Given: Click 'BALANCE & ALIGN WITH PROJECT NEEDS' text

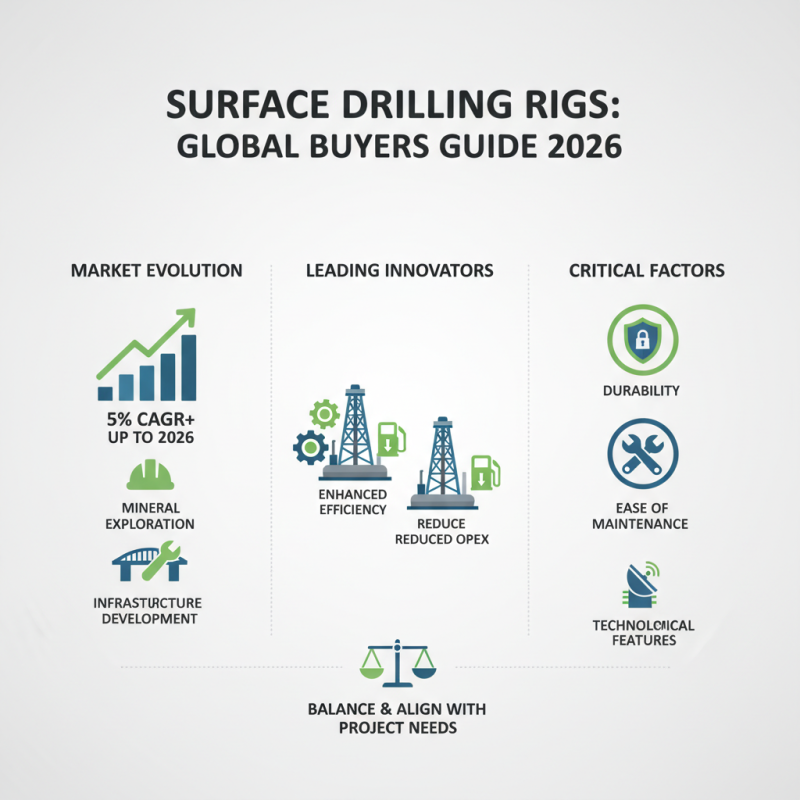Looking at the screenshot, I should tap(397, 718).
